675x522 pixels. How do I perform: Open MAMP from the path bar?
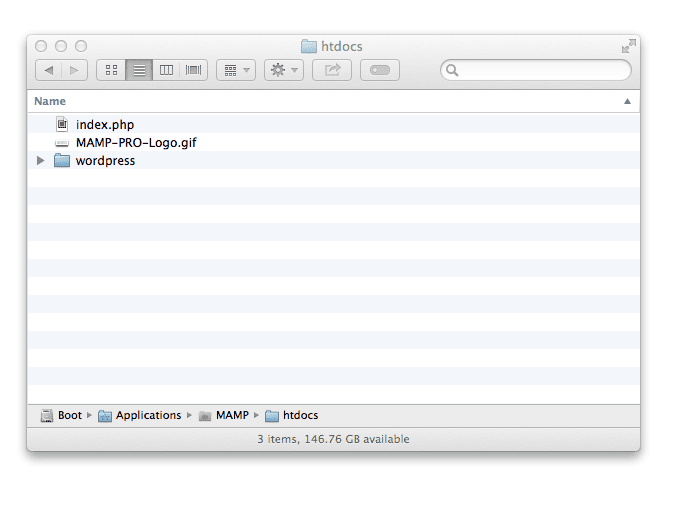tap(232, 415)
